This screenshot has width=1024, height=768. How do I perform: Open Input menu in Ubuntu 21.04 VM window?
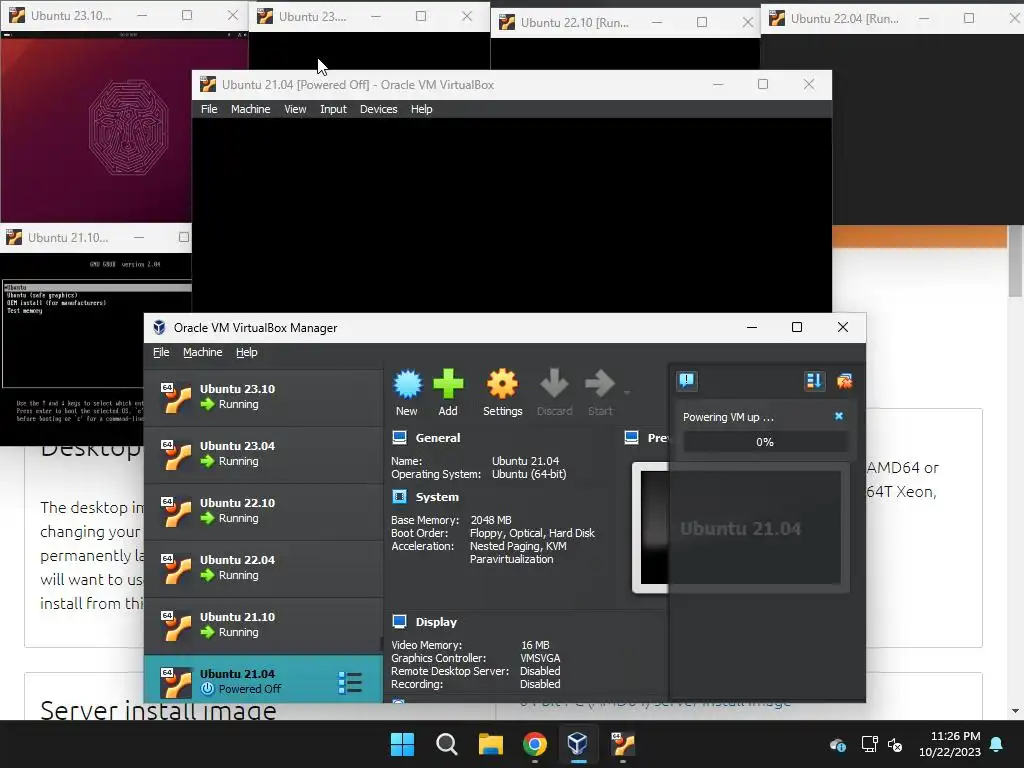coord(333,109)
